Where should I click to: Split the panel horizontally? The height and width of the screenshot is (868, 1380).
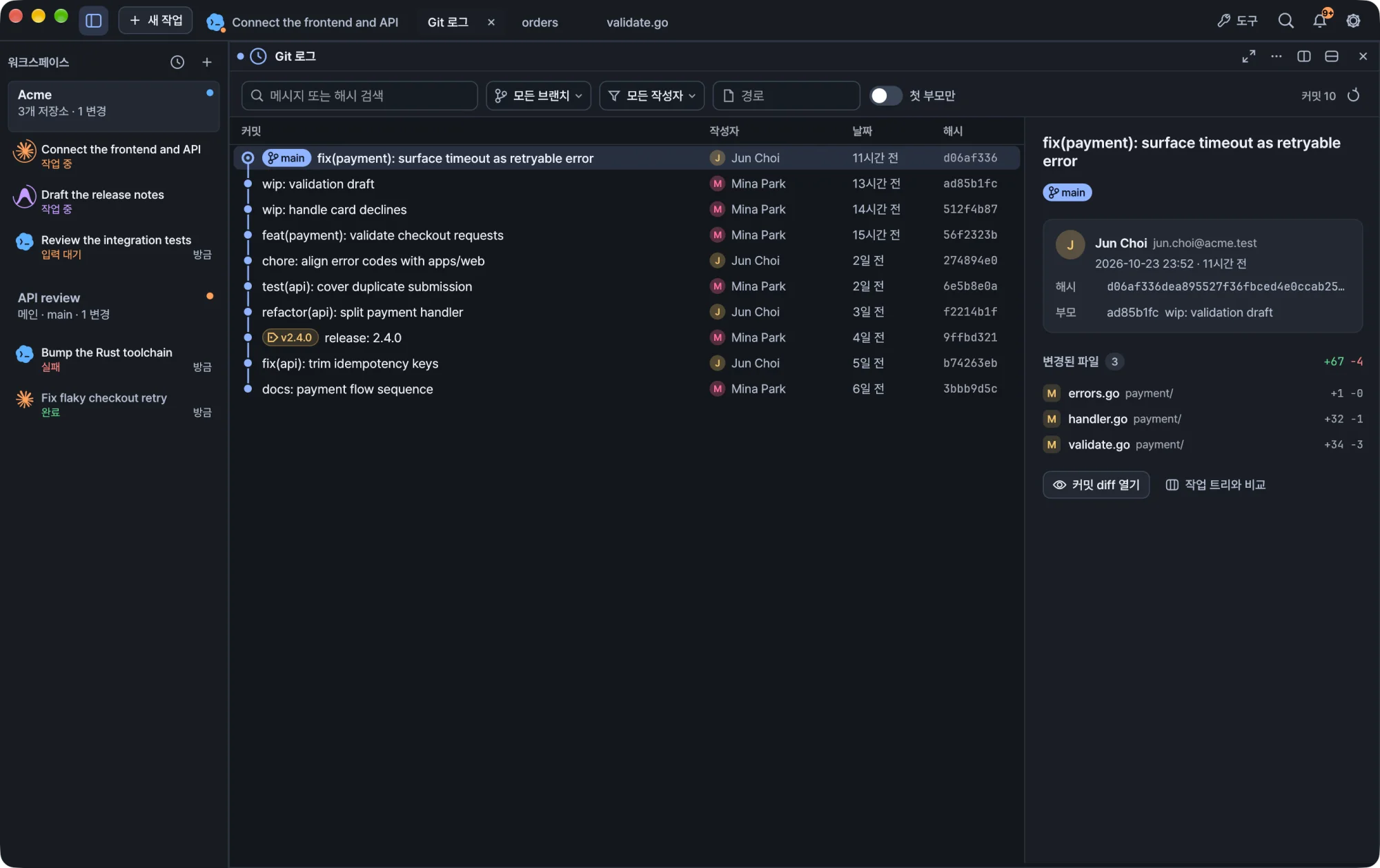coord(1331,57)
